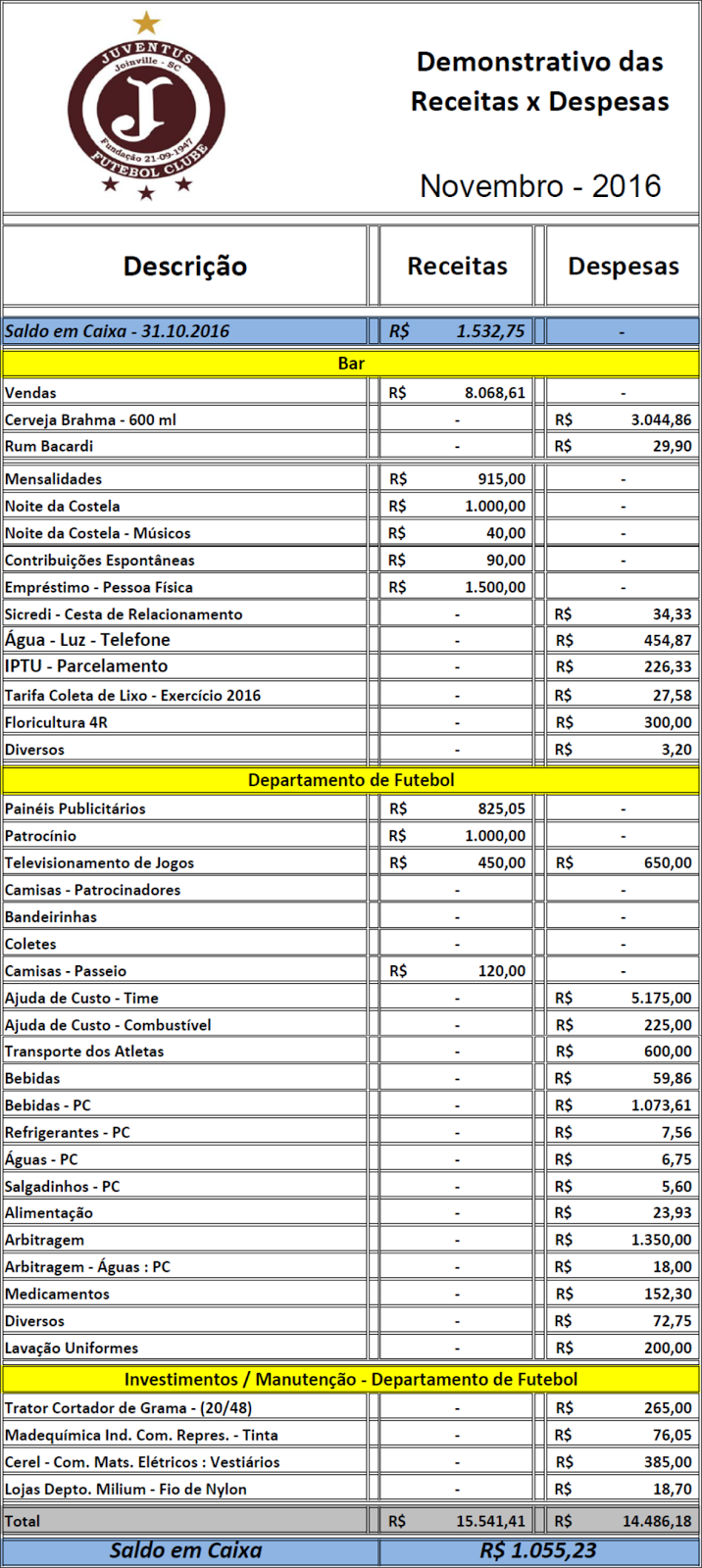Click 'Tarifa Coleta de Lixo - Exercício 2016'
The height and width of the screenshot is (1568, 702).
pyautogui.click(x=133, y=695)
